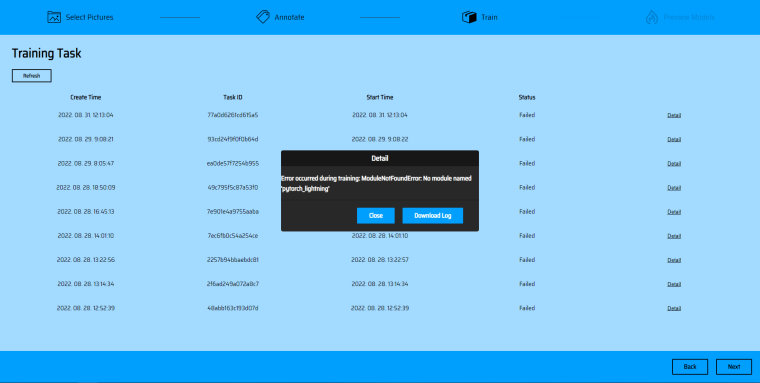Screen dimensions: 760x383
Task: Click the Preview Models flame icon
Action: (x=651, y=17)
